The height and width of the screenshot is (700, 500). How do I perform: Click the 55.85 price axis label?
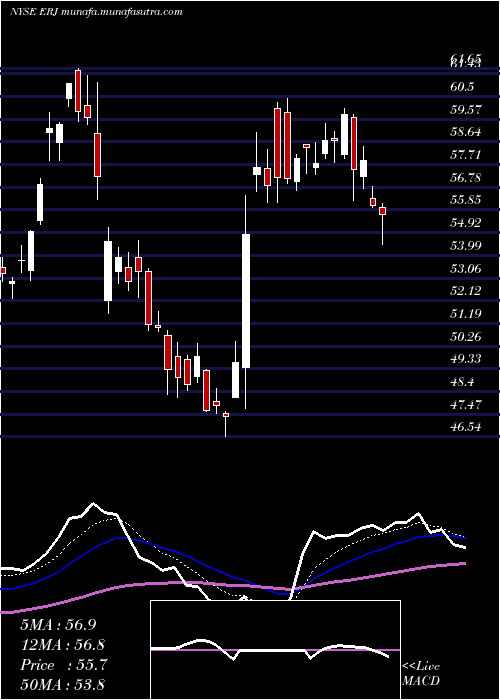pos(466,200)
